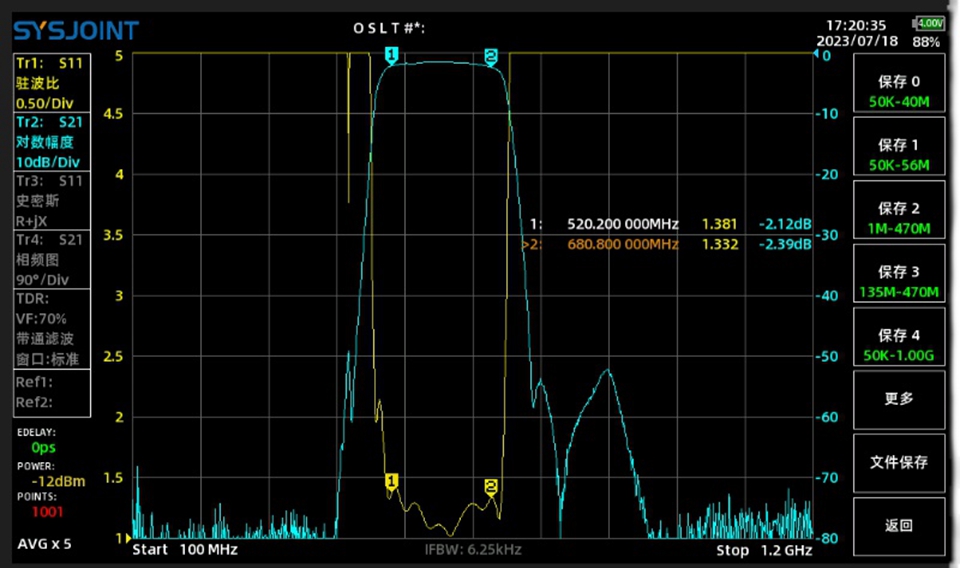Toggle the Tr2 S21 log magnitude trace
960x568 pixels.
(51, 141)
